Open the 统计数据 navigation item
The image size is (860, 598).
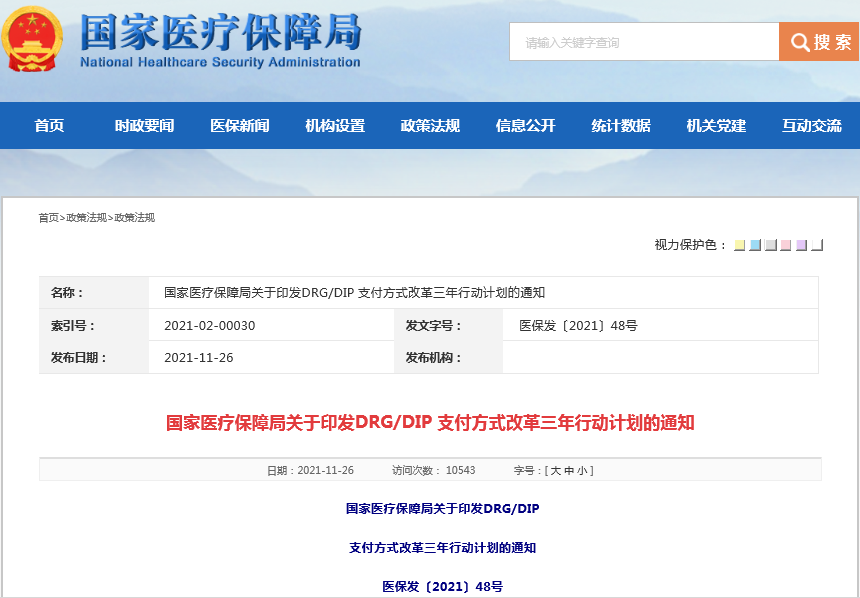(621, 126)
